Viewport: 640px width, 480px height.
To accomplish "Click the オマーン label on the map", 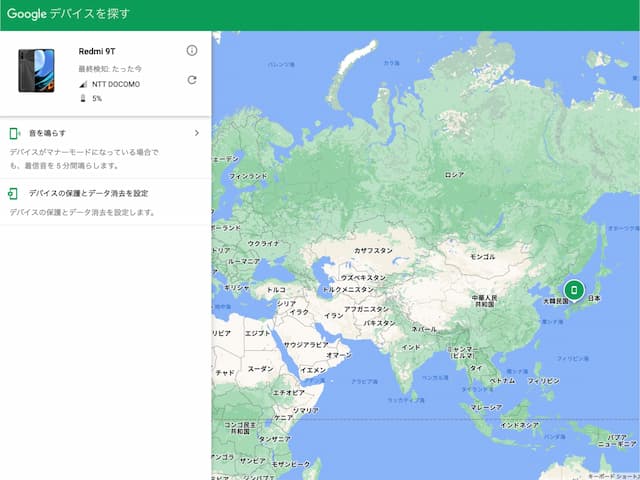I will pyautogui.click(x=339, y=355).
